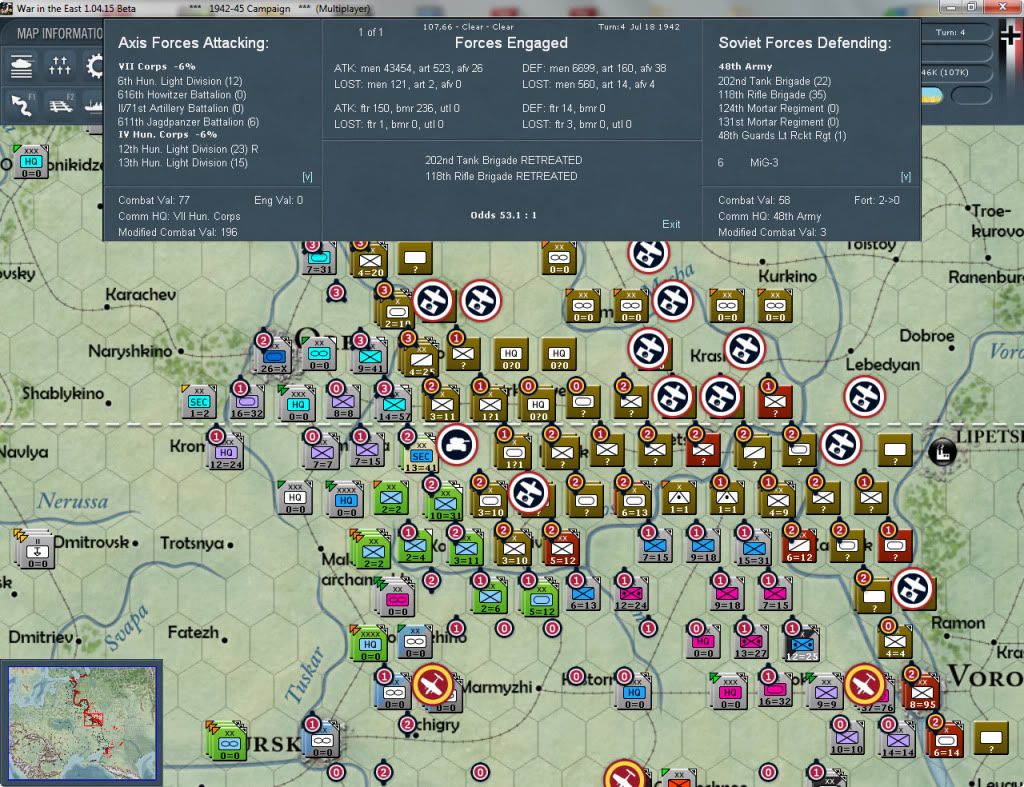The image size is (1024, 787).
Task: Select the 14=14 purple unit counter
Action: 897,740
